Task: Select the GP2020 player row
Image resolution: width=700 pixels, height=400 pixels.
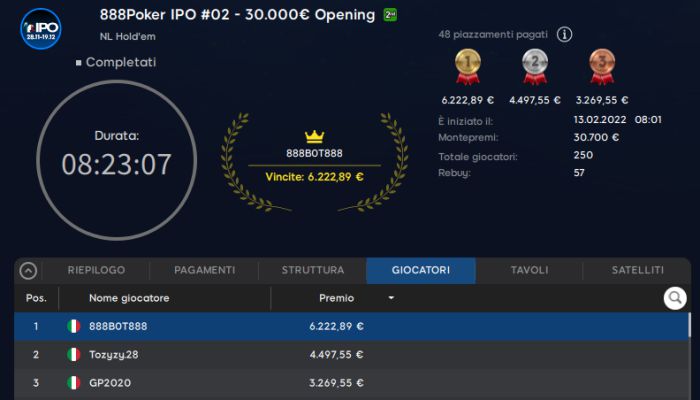Action: coord(352,383)
